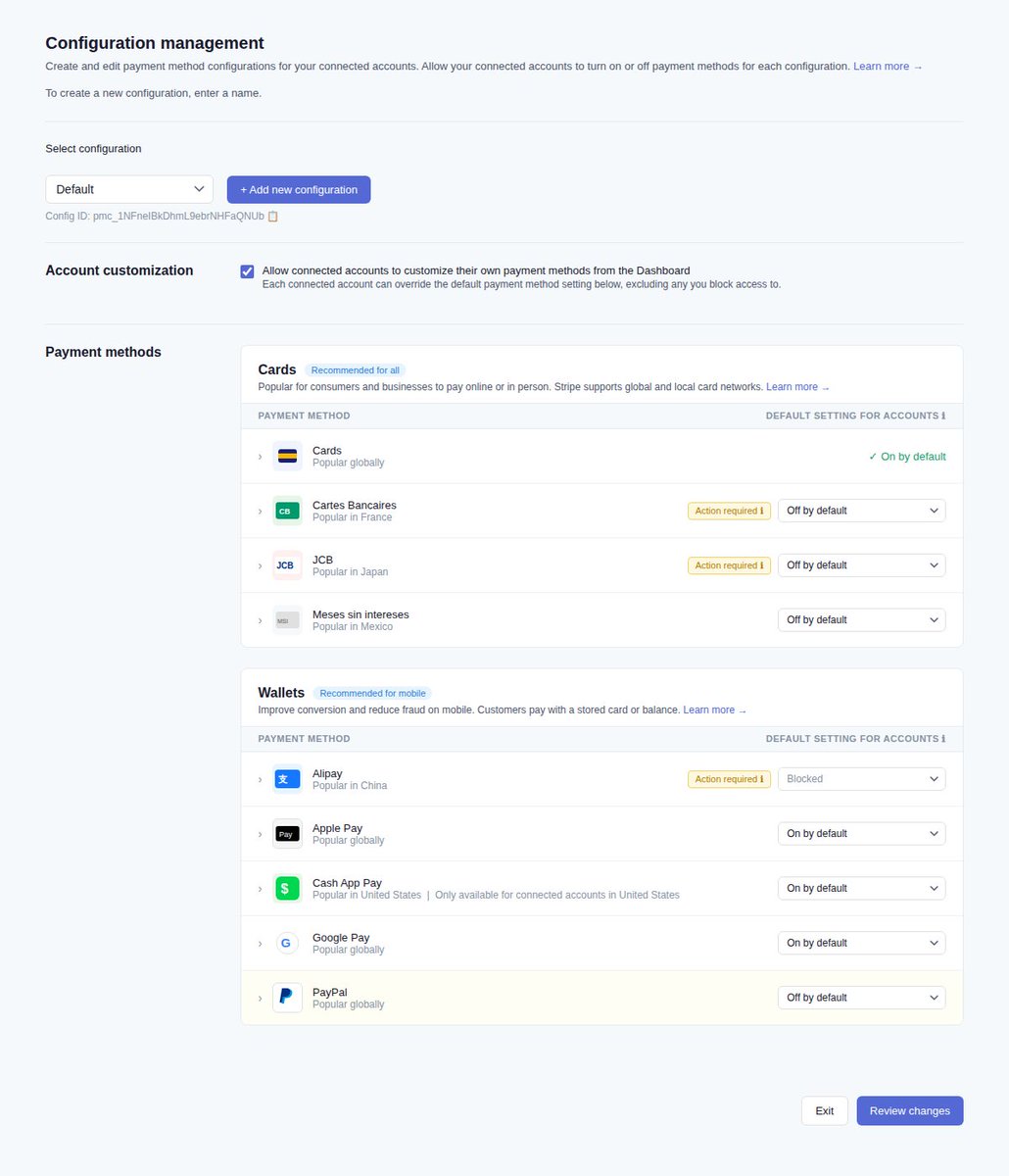Open Cash App Pay default setting dropdown
1009x1176 pixels.
862,889
